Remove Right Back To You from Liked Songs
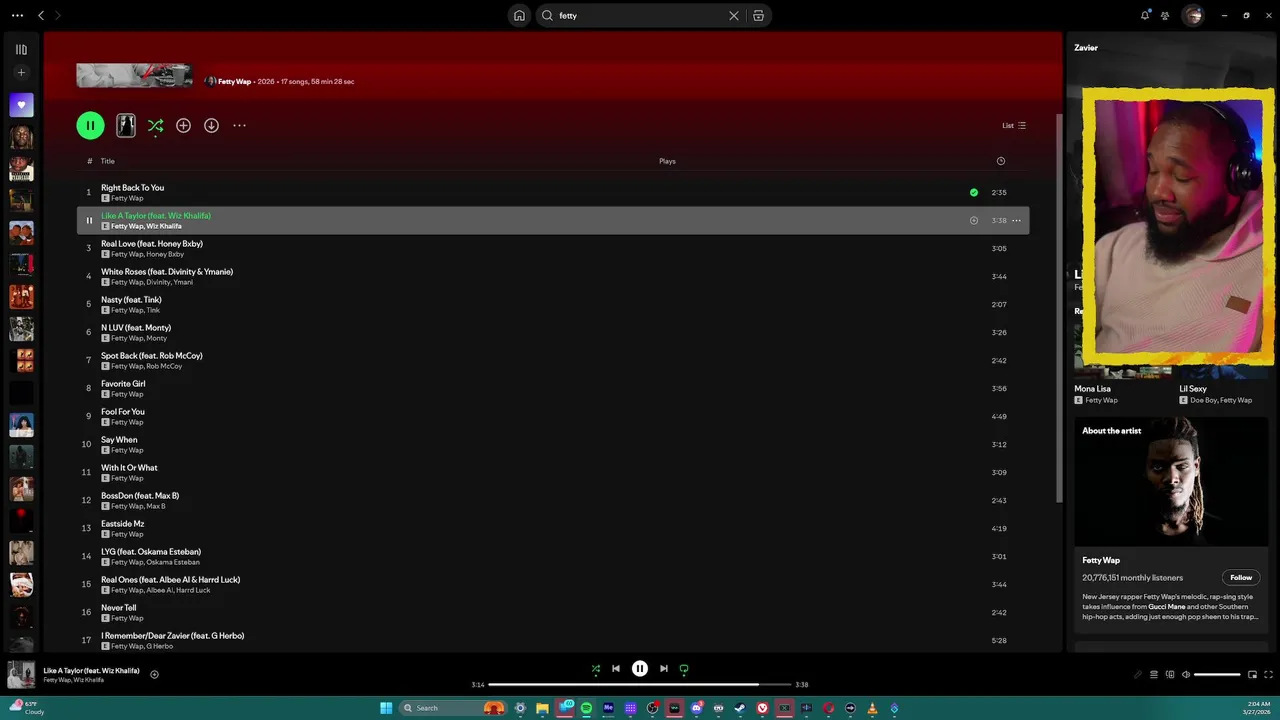1280x720 pixels. [973, 192]
